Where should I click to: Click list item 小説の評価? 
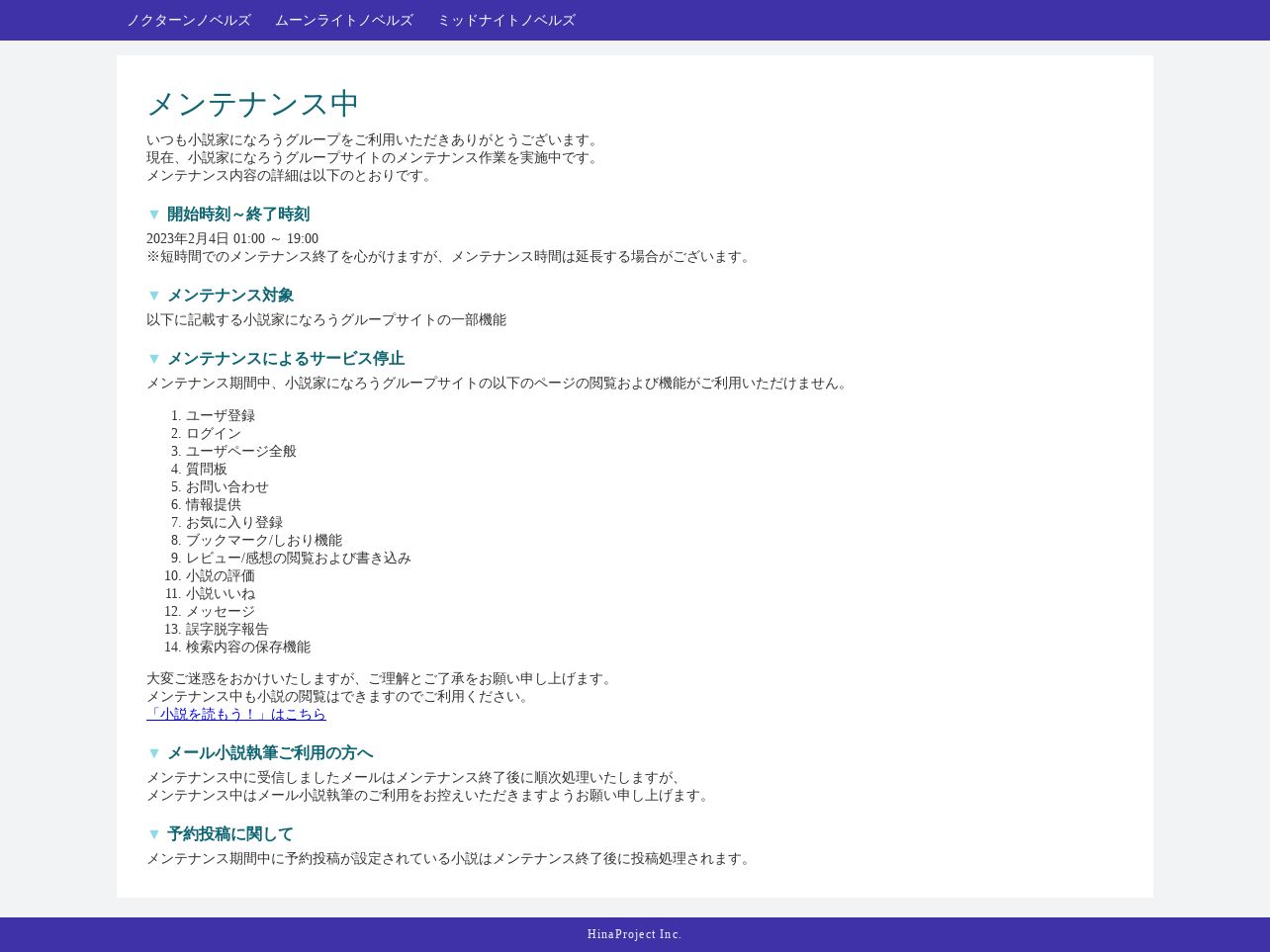coord(221,576)
